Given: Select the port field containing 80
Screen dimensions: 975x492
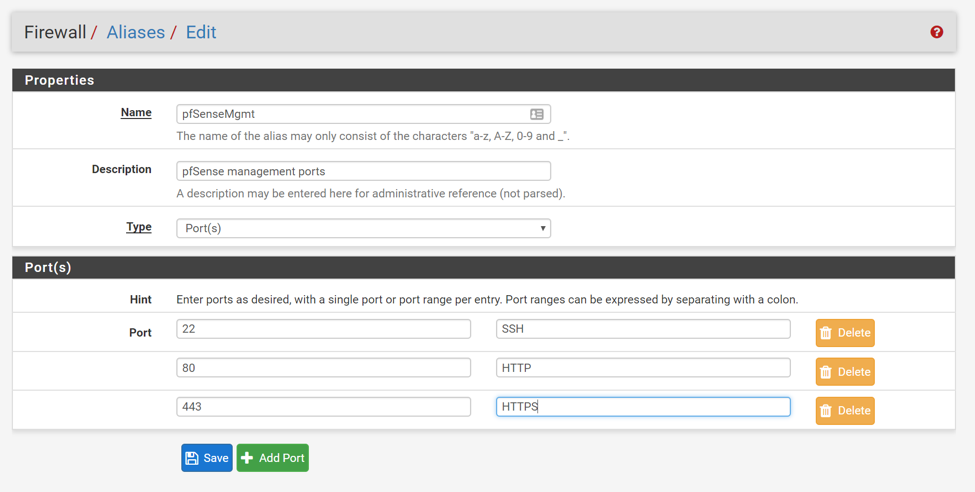Looking at the screenshot, I should pyautogui.click(x=323, y=368).
